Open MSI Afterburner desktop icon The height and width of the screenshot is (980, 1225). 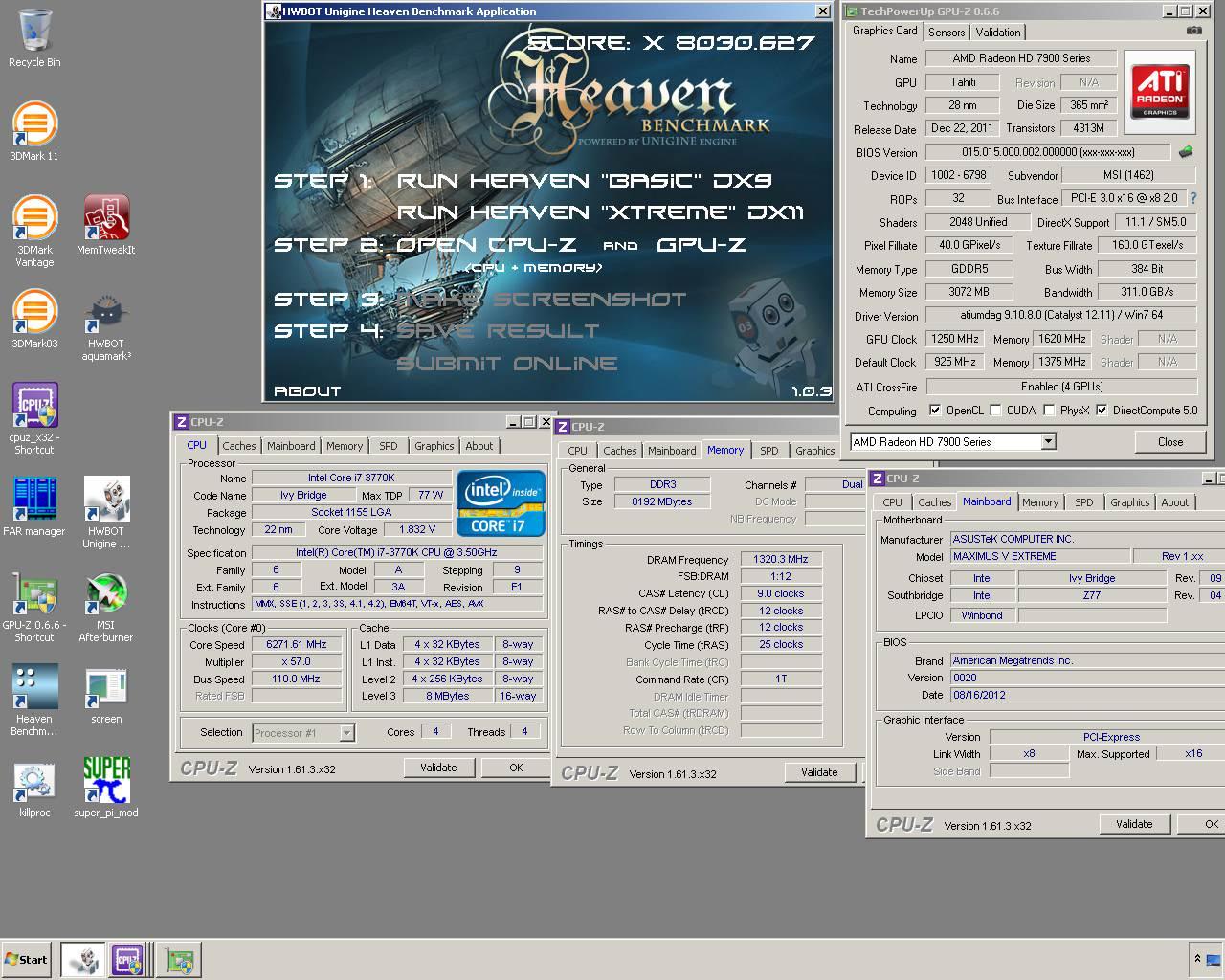pyautogui.click(x=106, y=606)
